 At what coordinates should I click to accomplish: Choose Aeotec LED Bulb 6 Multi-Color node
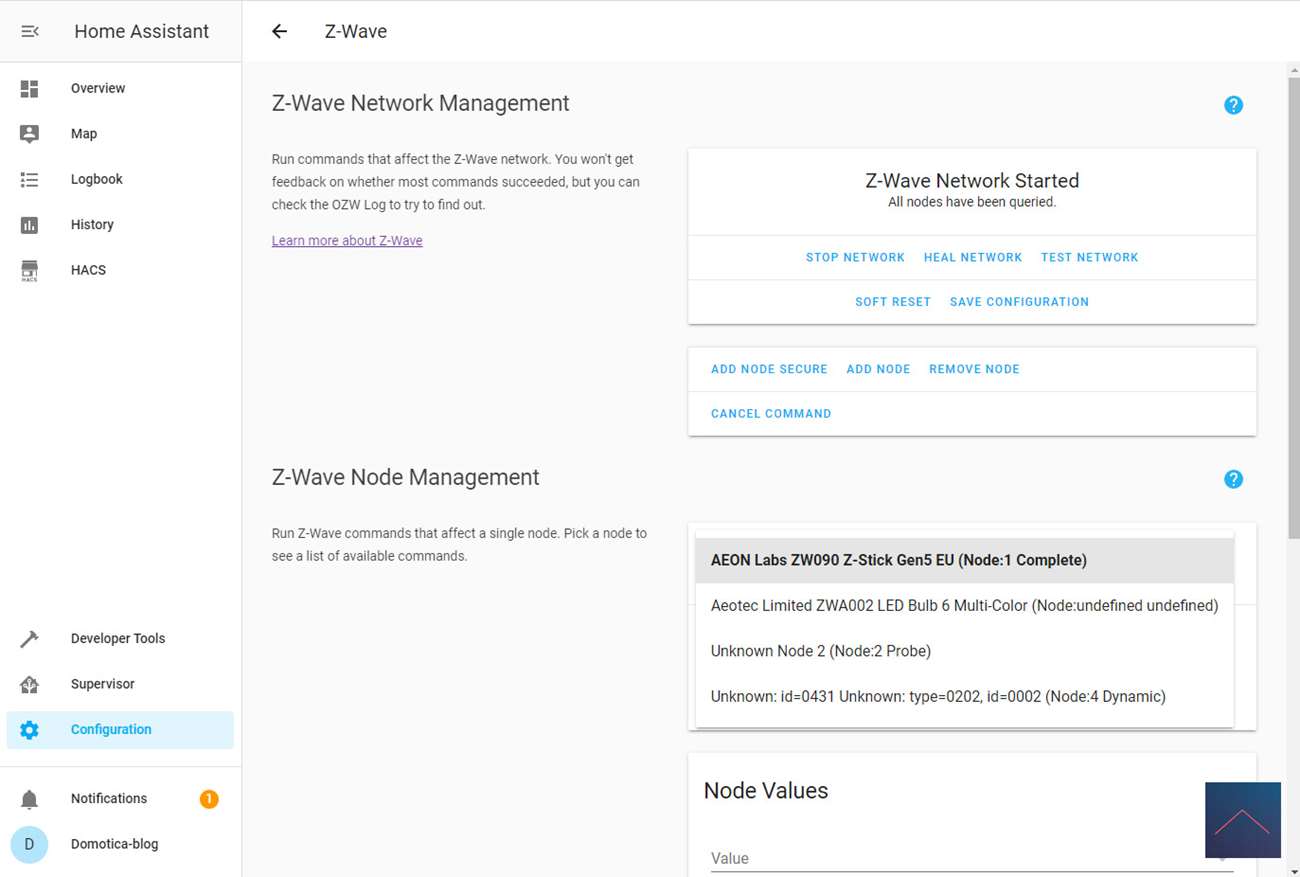(964, 605)
